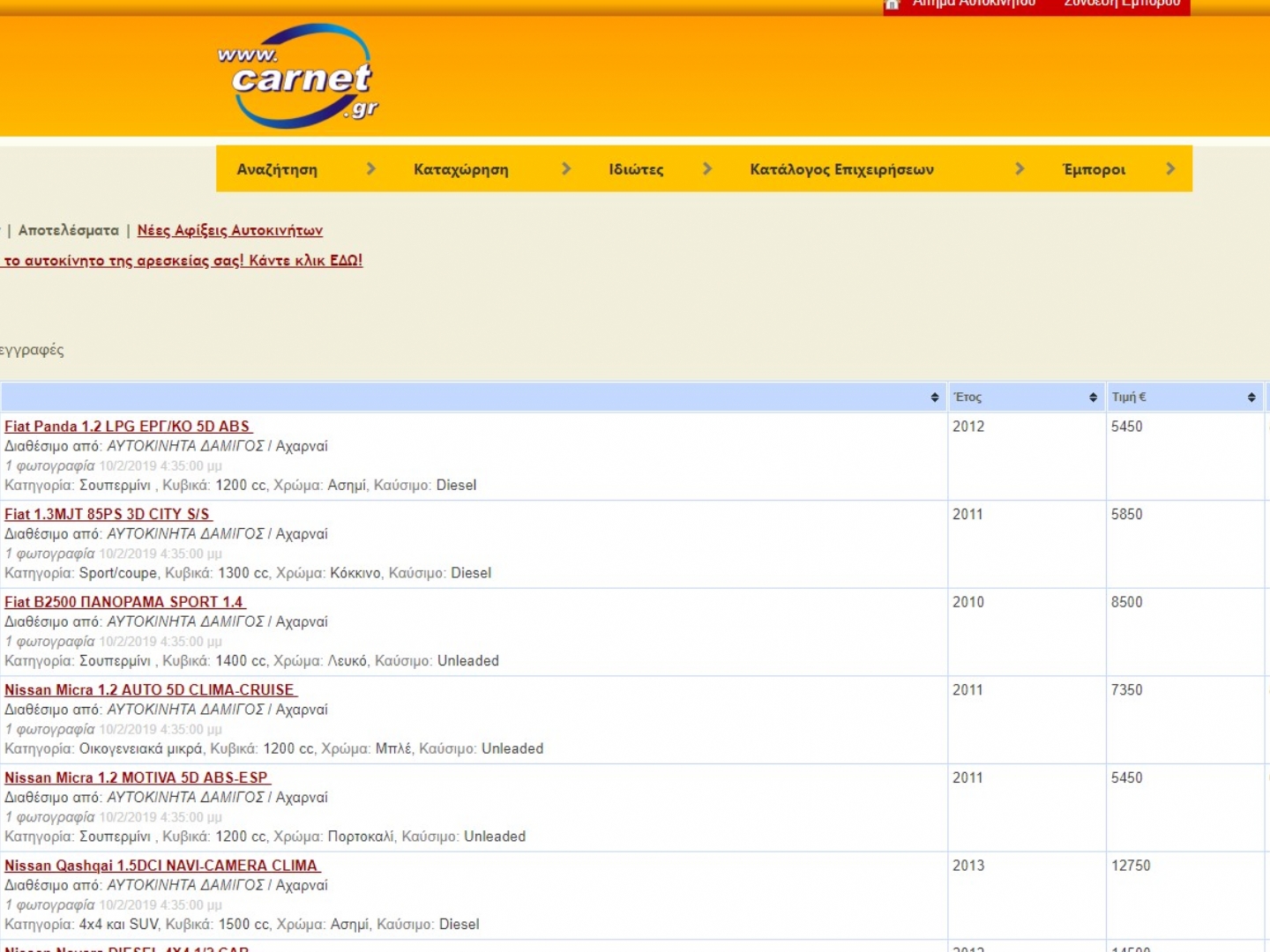Expand the arrow next to Κατάλογος Επιχειρήσεων
1270x952 pixels.
1020,168
